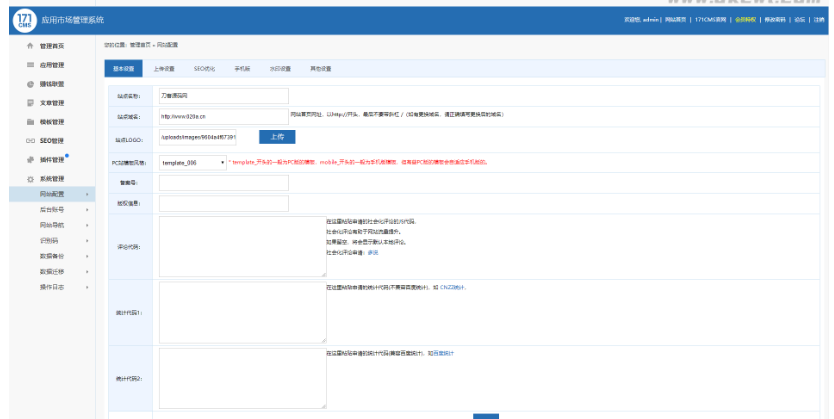The height and width of the screenshot is (419, 834).
Task: Open 网站导航 in the sidebar submenu
Action: click(52, 225)
